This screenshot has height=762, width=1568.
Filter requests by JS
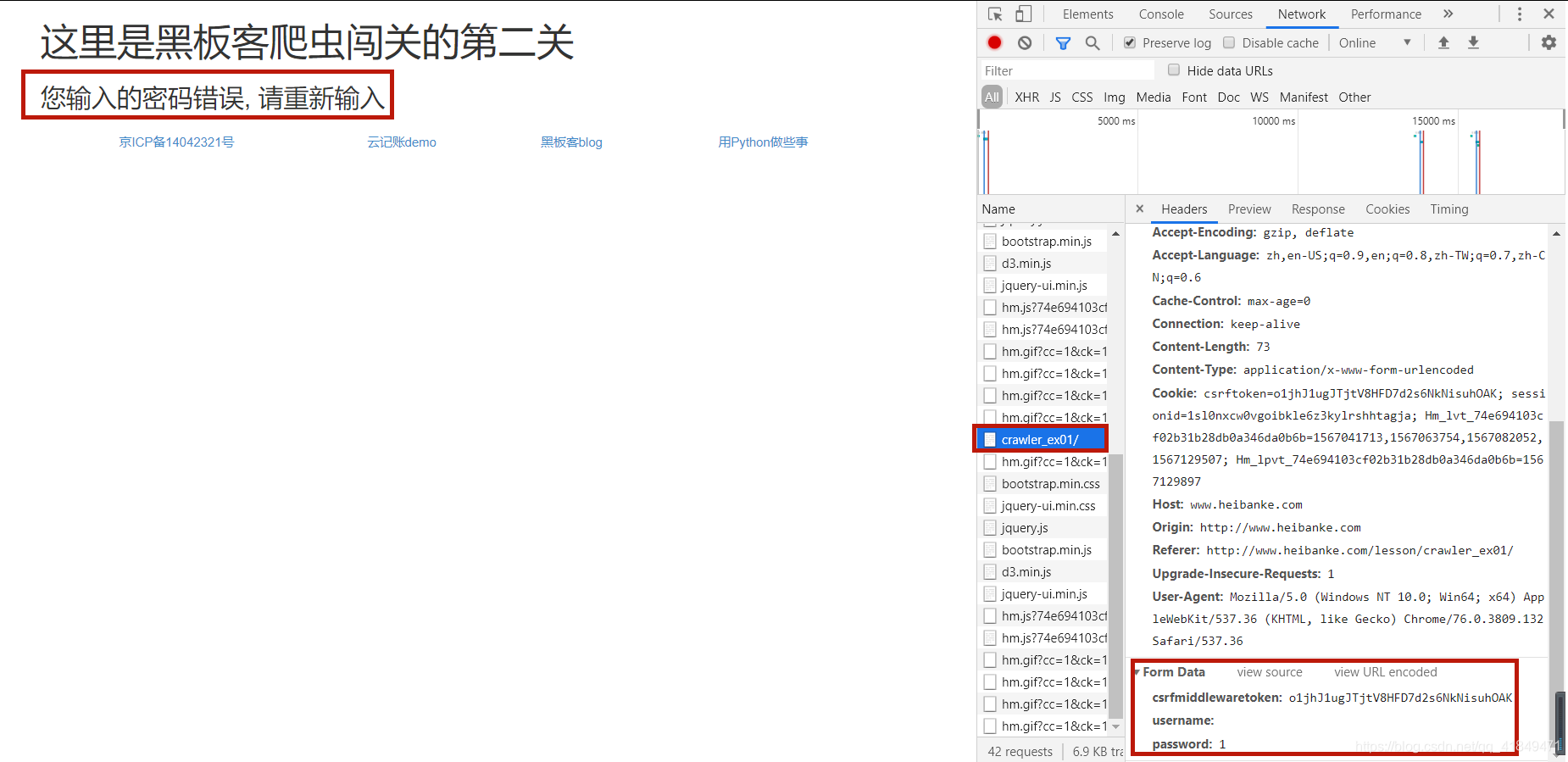1055,97
